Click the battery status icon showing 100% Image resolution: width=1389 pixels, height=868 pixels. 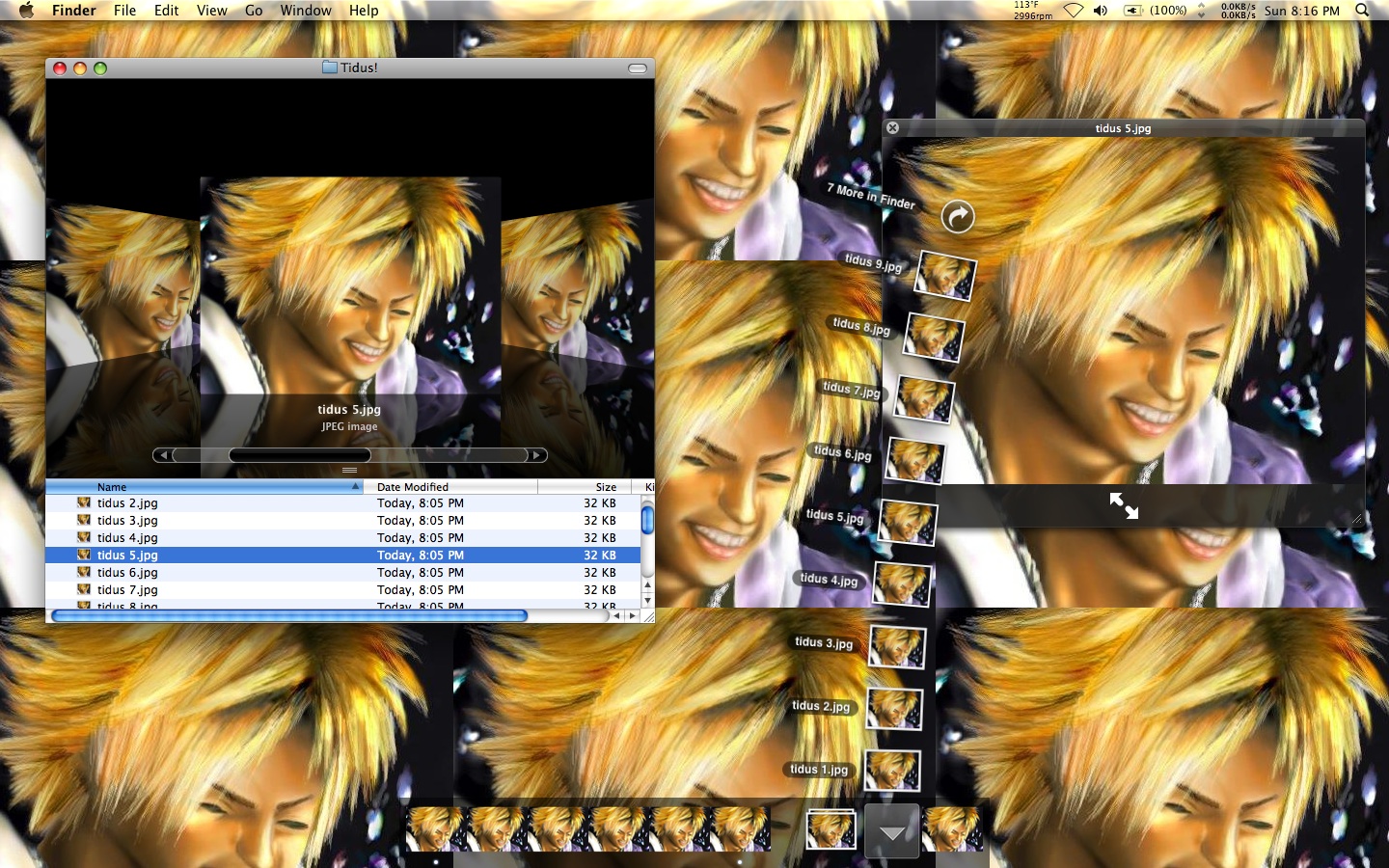1156,11
